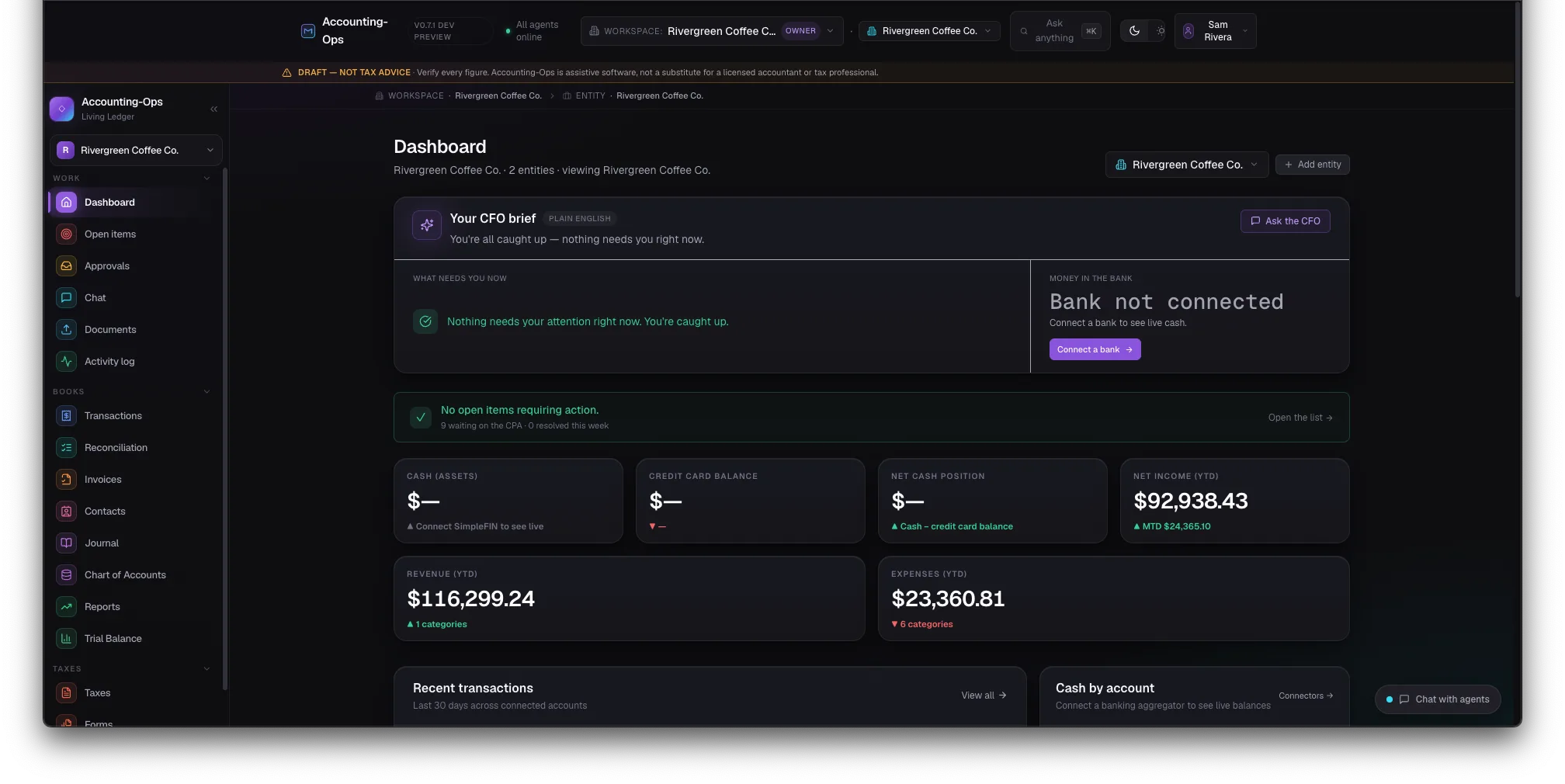Click the Trial Balance bar chart icon
The image size is (1565, 784).
pyautogui.click(x=67, y=638)
